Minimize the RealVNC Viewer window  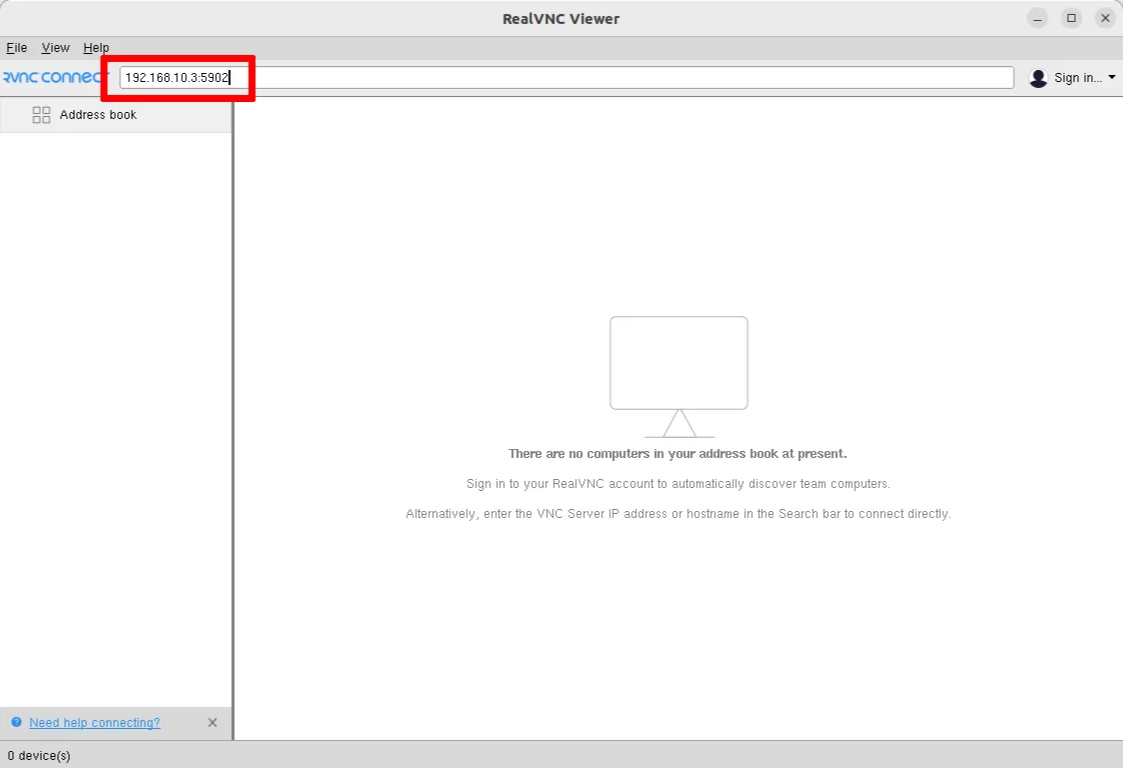pos(1038,18)
